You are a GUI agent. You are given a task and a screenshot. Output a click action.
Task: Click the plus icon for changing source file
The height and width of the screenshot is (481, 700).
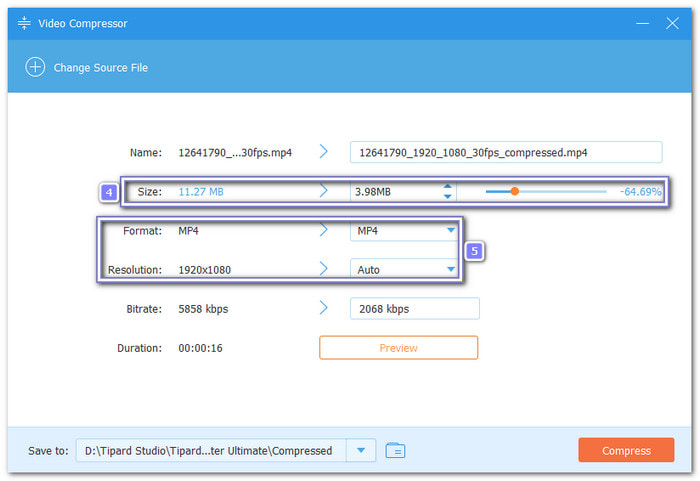coord(36,67)
